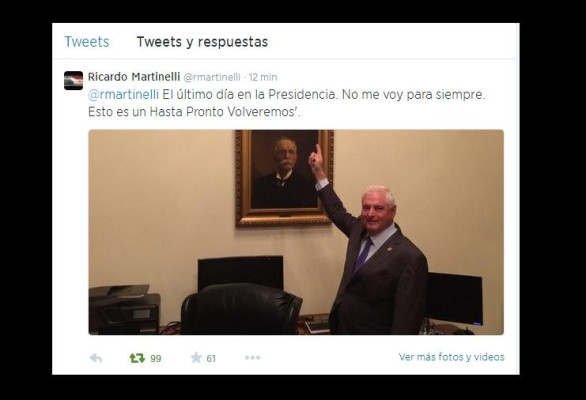This screenshot has width=586, height=400.
Task: Click the printer in the photo corner
Action: (x=124, y=310)
